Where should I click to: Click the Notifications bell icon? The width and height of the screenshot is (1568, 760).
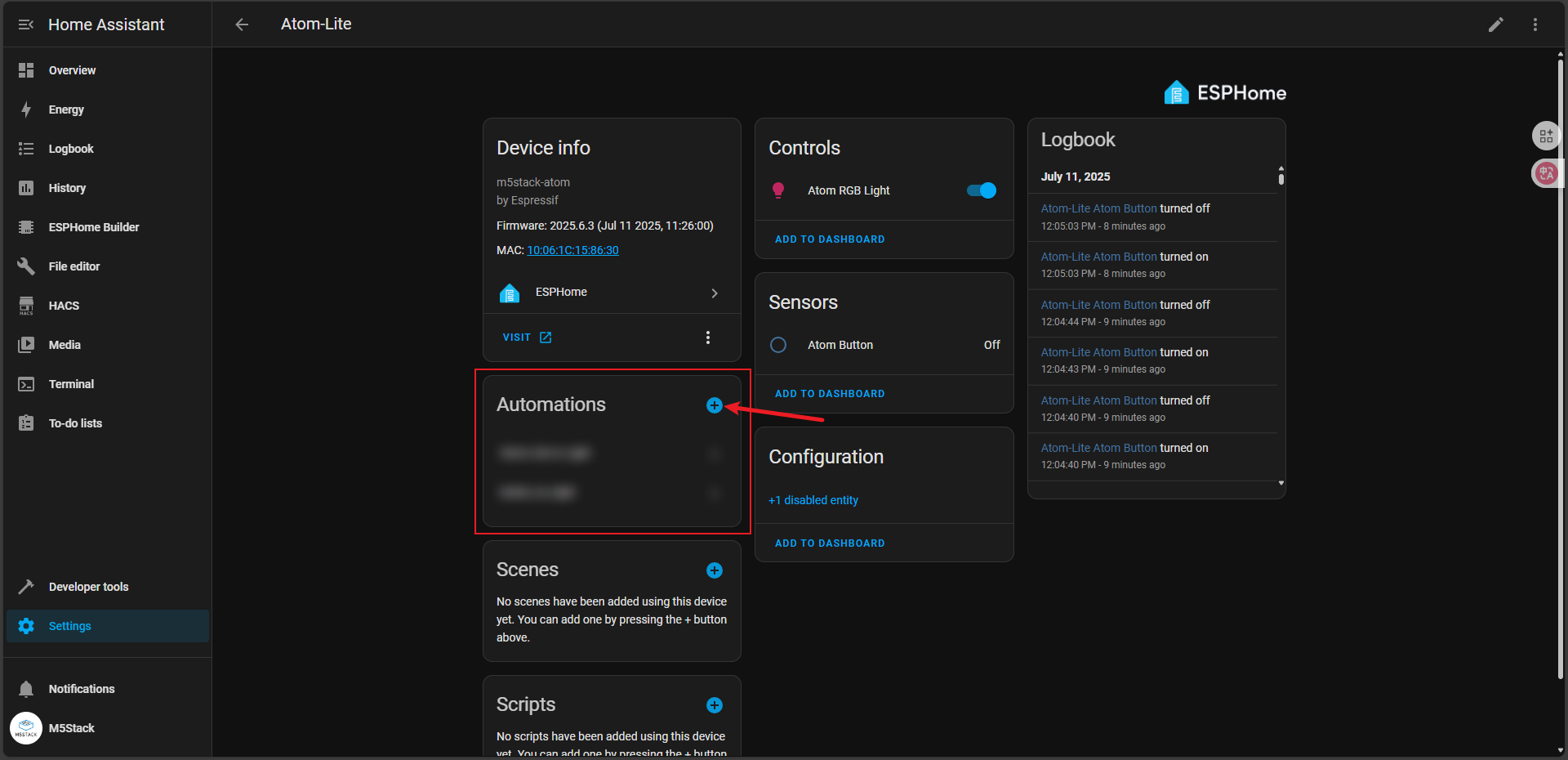coord(26,689)
